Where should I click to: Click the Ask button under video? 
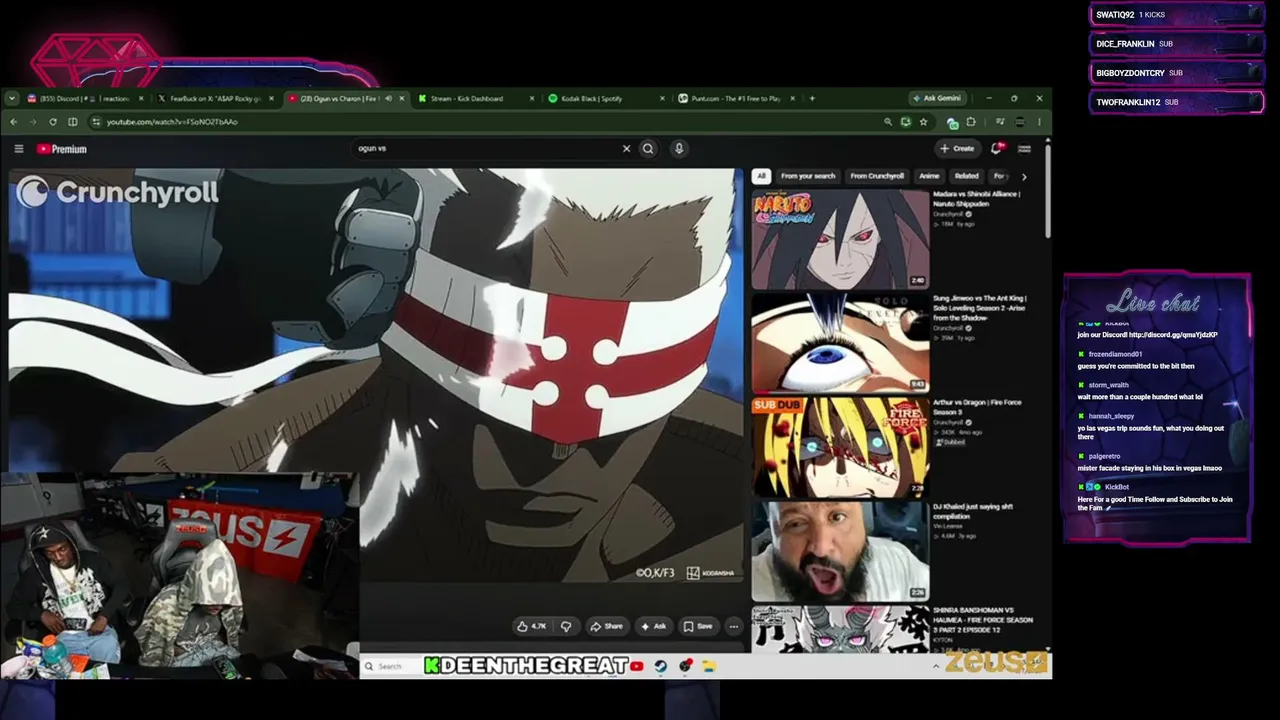point(653,626)
